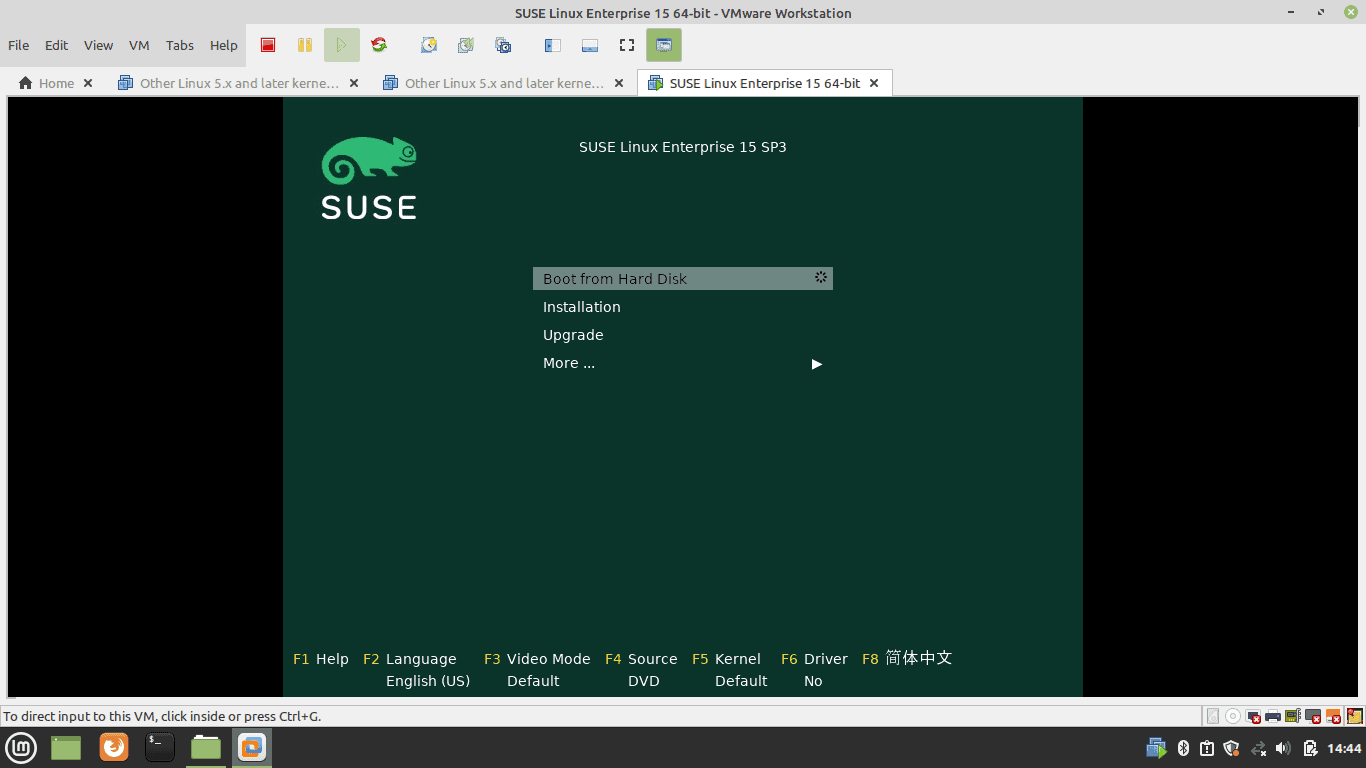Open the Tabs menu
The height and width of the screenshot is (768, 1366).
(180, 45)
